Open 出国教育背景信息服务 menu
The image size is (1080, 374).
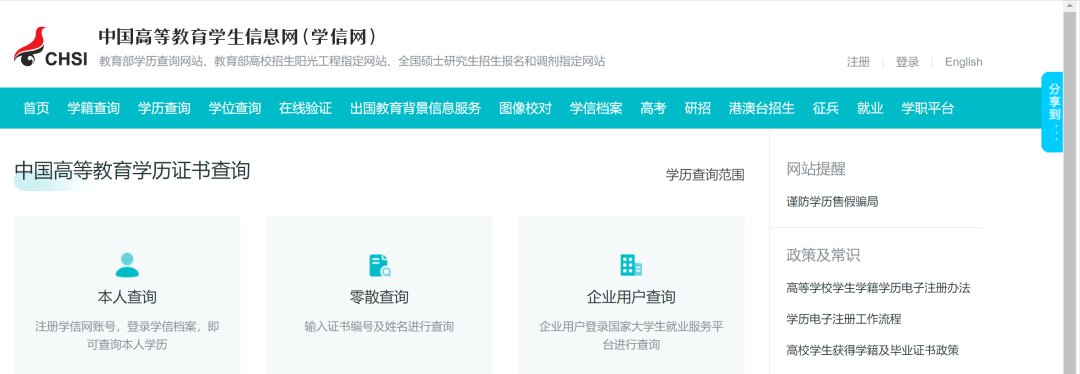point(415,108)
